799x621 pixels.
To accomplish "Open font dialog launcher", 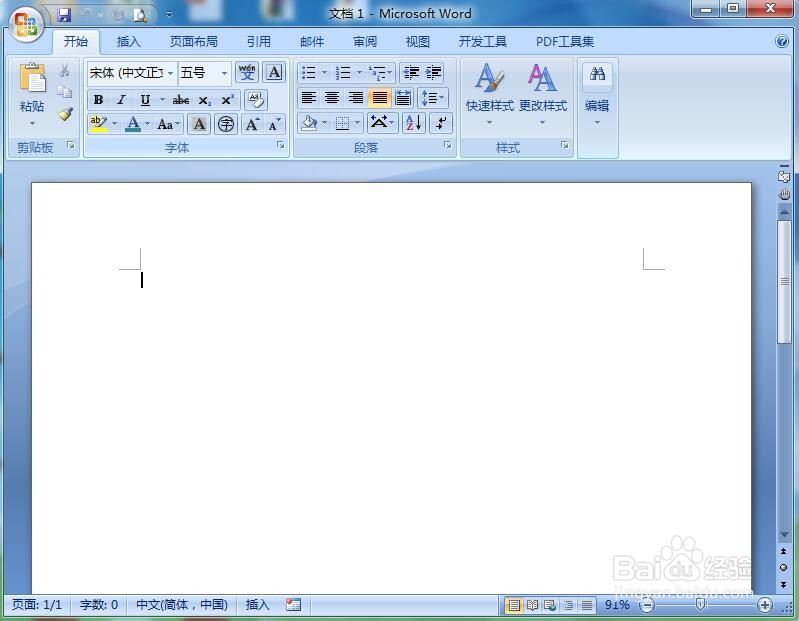I will click(x=281, y=146).
